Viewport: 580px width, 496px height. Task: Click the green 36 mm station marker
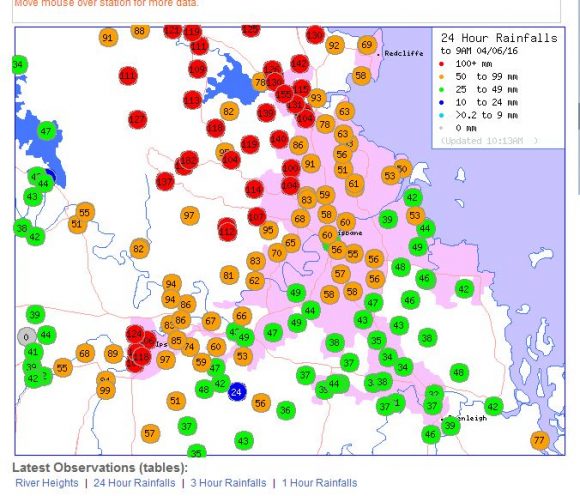click(286, 411)
